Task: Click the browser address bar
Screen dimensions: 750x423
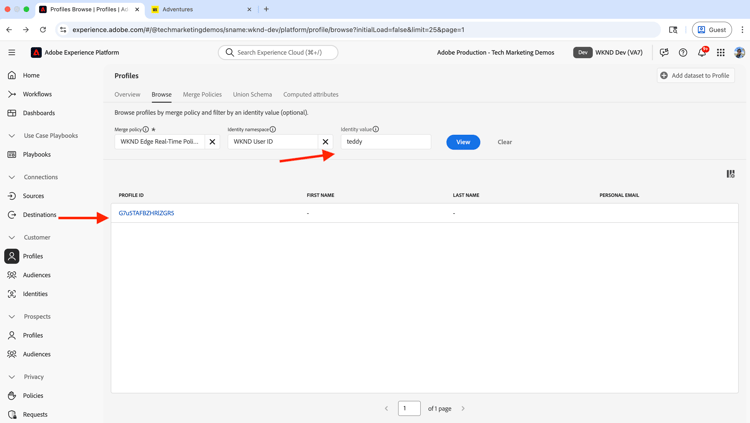Action: pyautogui.click(x=359, y=30)
